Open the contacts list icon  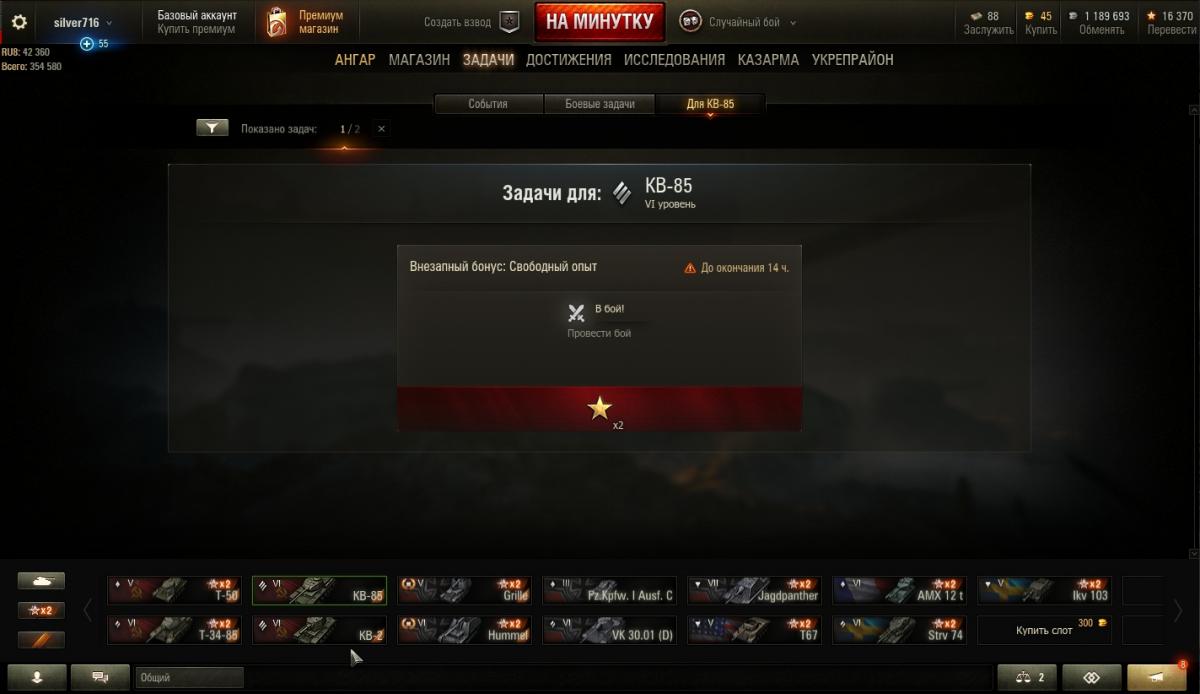(37, 677)
